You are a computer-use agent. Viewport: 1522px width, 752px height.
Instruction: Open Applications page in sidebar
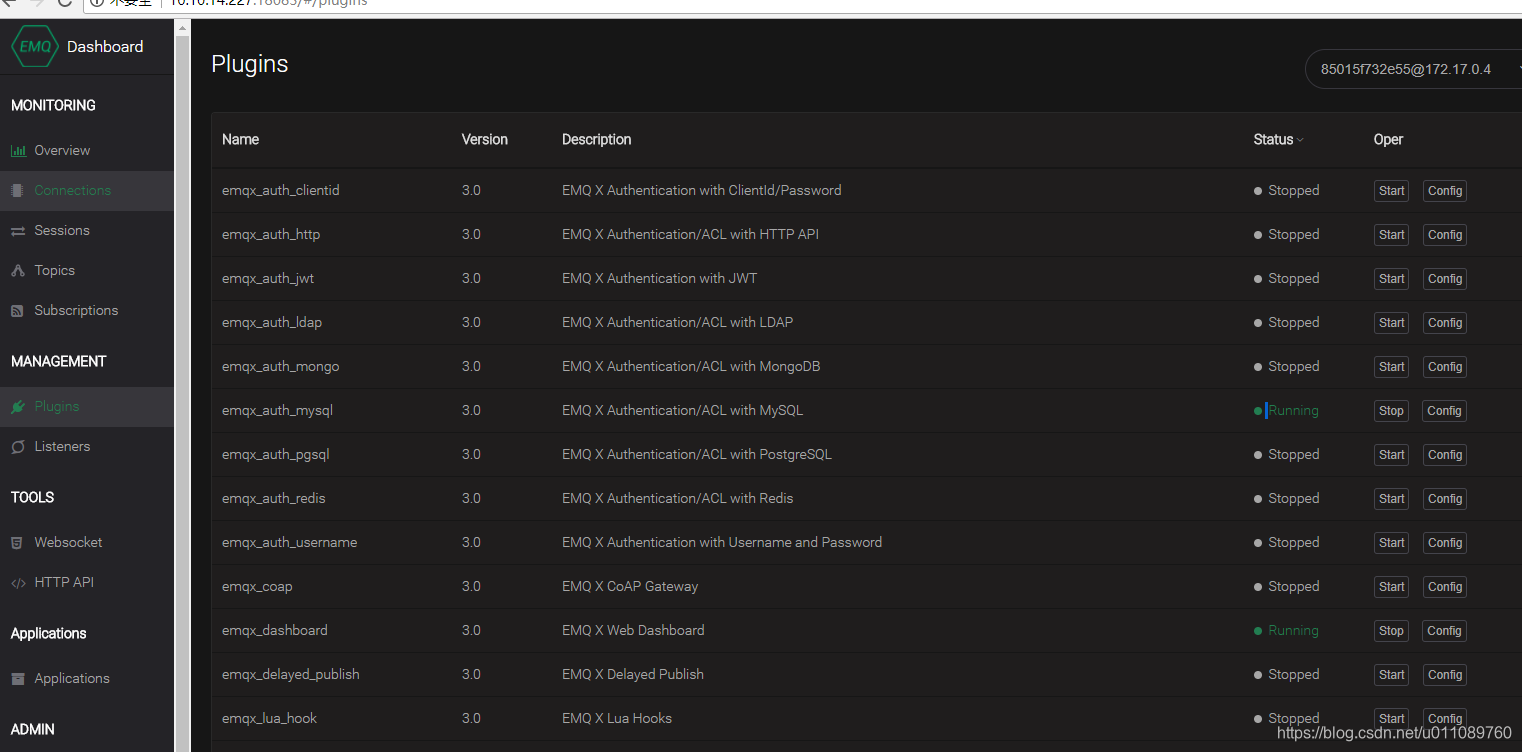(x=72, y=678)
